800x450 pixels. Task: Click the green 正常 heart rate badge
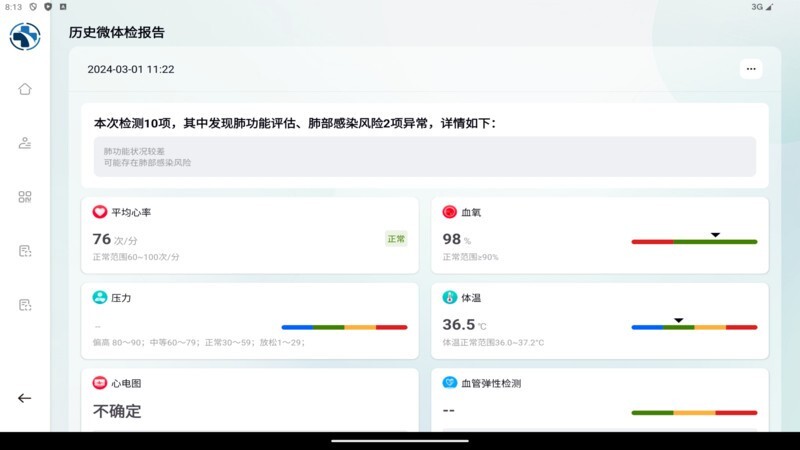coord(396,239)
